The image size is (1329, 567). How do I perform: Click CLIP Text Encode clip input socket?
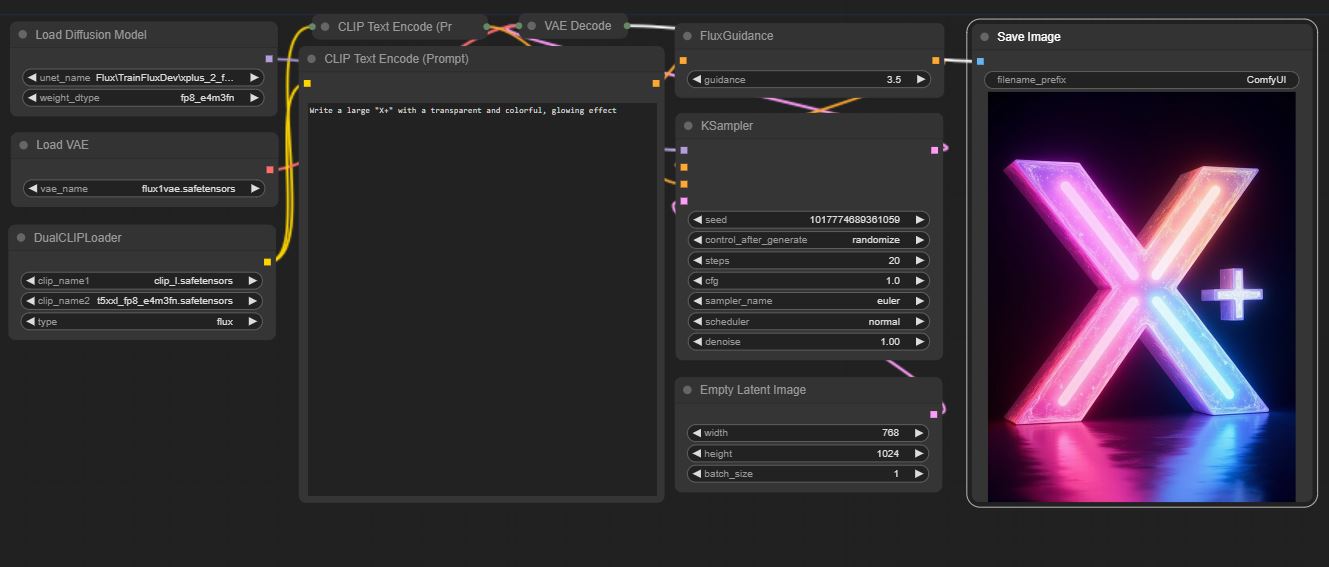(x=307, y=84)
